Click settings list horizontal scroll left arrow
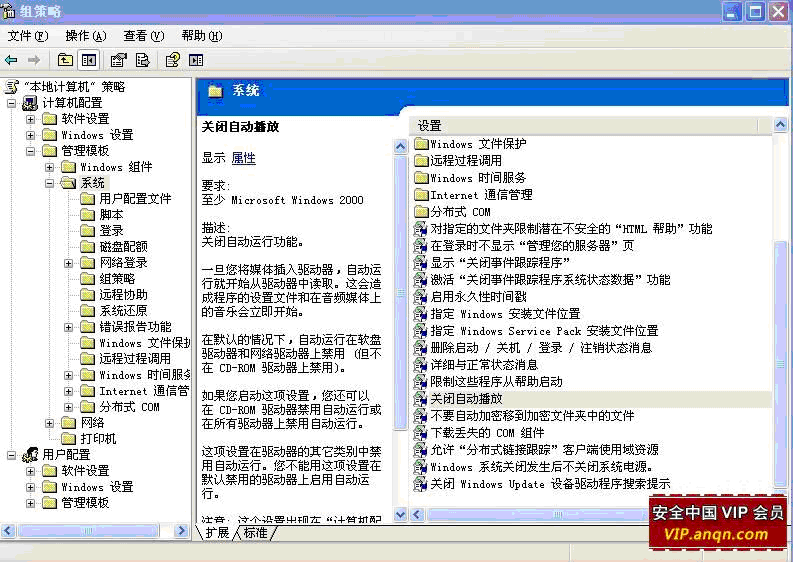This screenshot has height=562, width=793. coord(417,514)
